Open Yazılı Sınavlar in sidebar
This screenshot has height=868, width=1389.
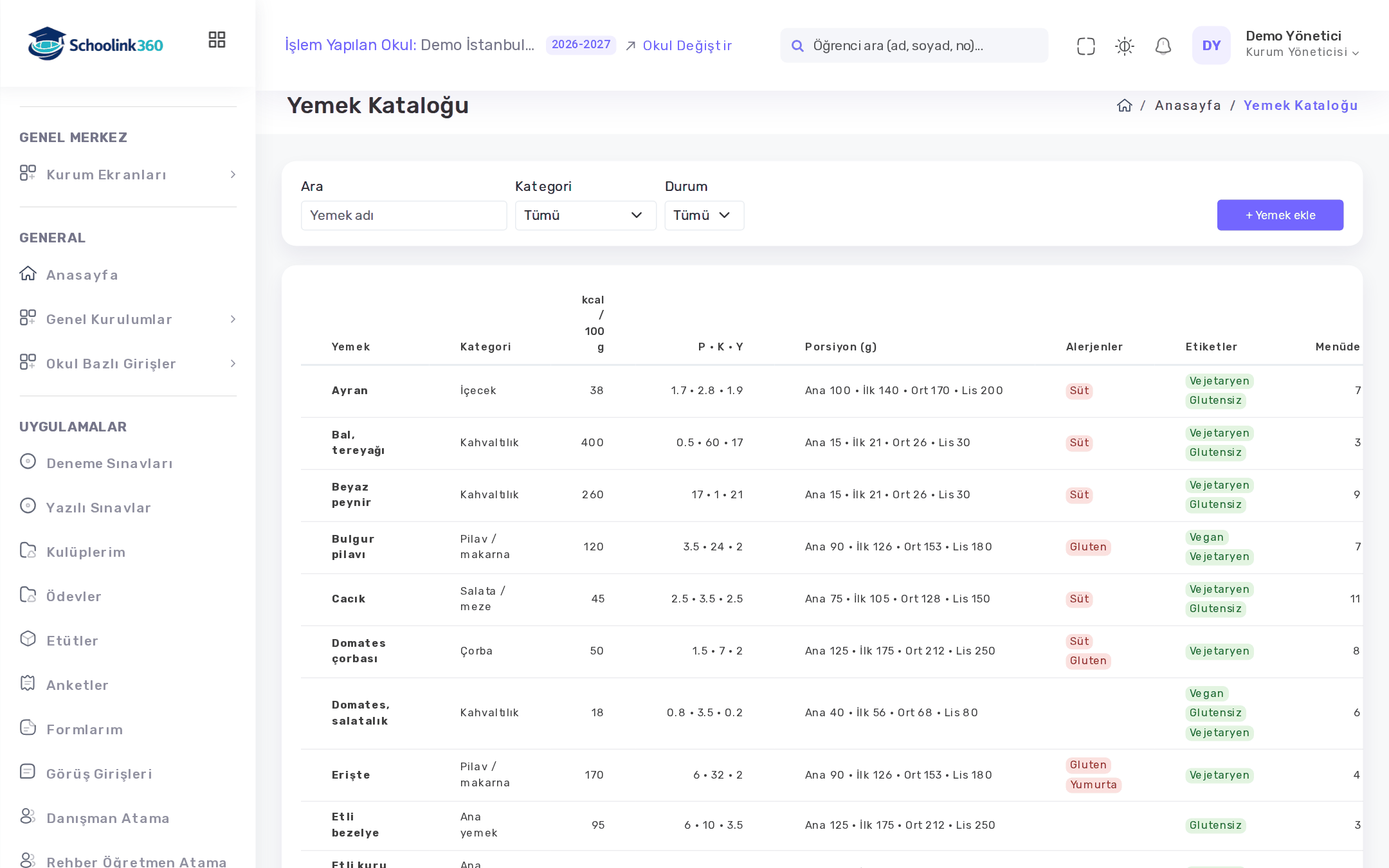(98, 508)
